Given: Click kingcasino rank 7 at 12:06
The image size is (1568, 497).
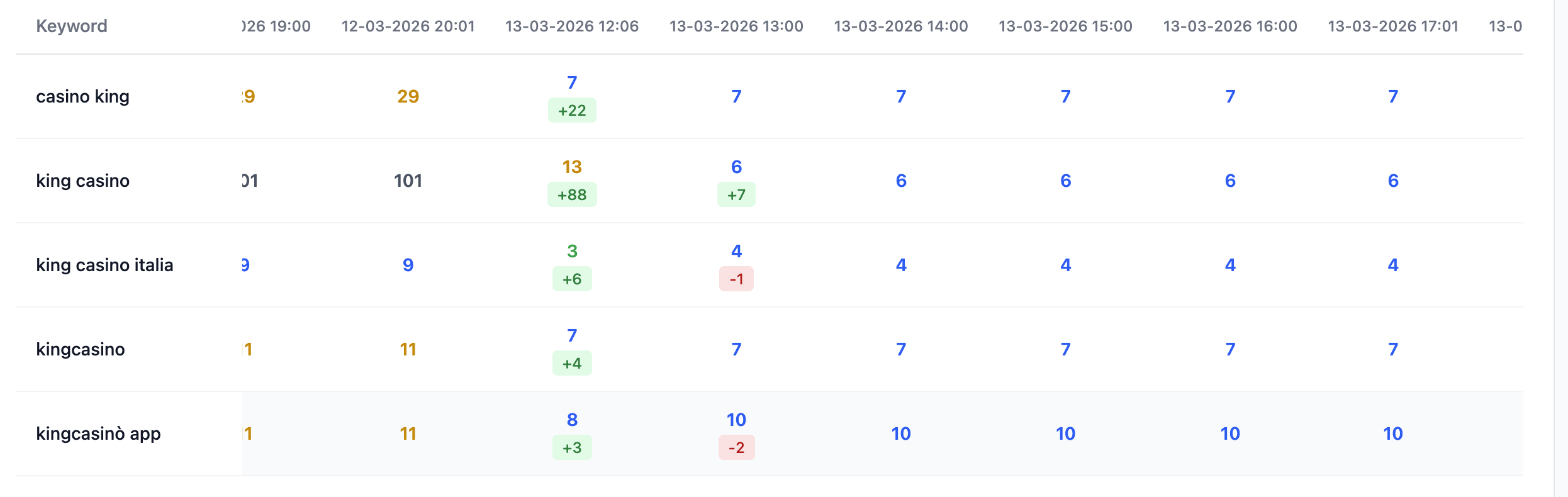Looking at the screenshot, I should (x=572, y=335).
